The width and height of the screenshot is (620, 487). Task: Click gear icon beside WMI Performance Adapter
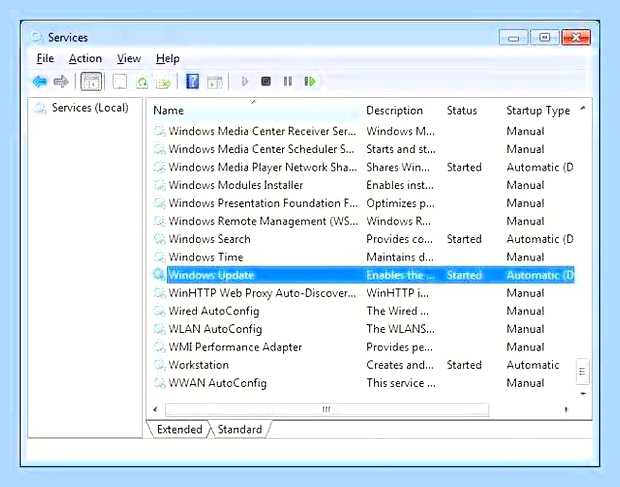coord(159,347)
